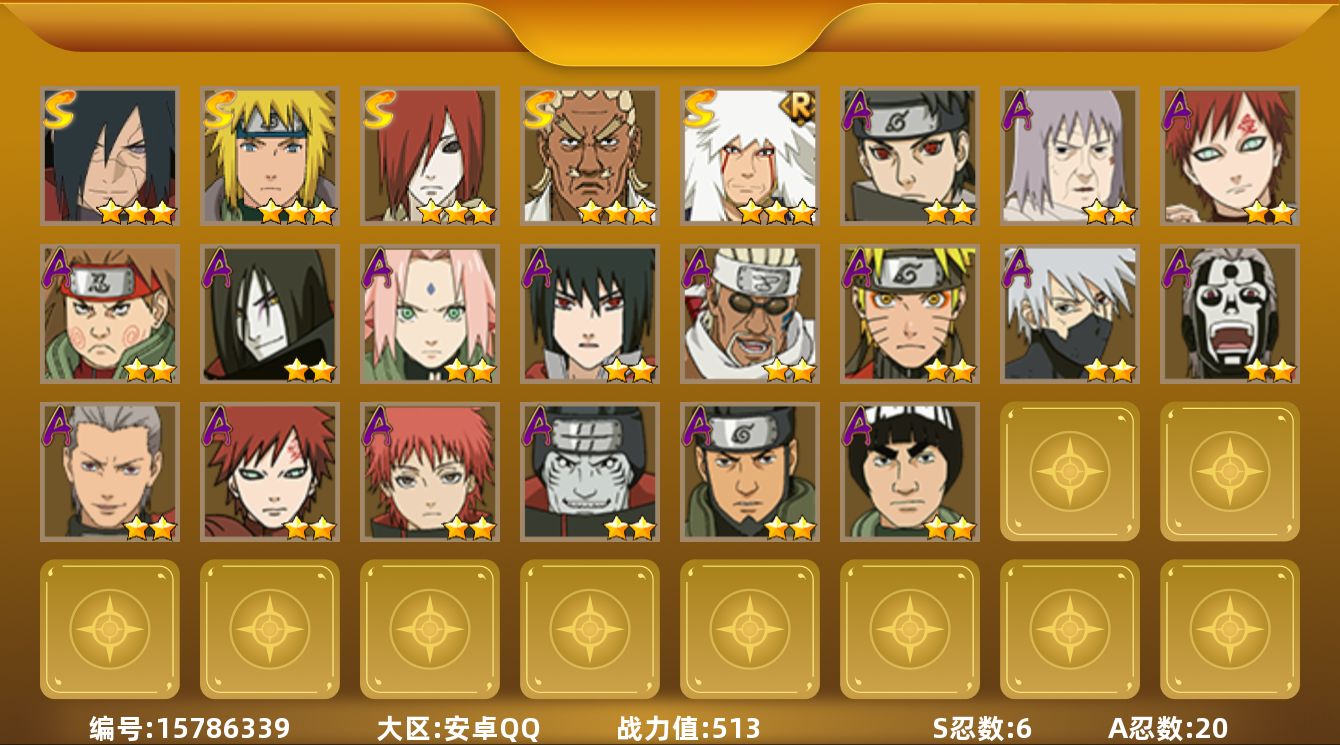Choose the S-rank Nagato red-haired portrait
This screenshot has height=745, width=1340.
(x=430, y=155)
